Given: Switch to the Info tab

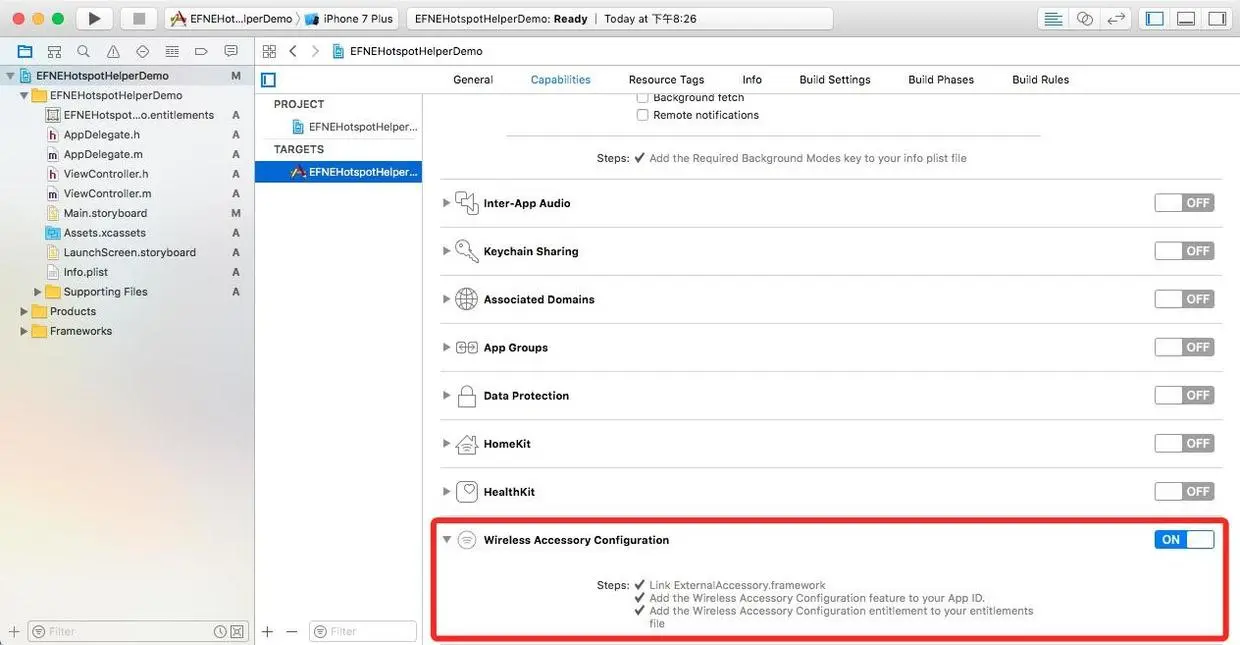Looking at the screenshot, I should pos(752,80).
